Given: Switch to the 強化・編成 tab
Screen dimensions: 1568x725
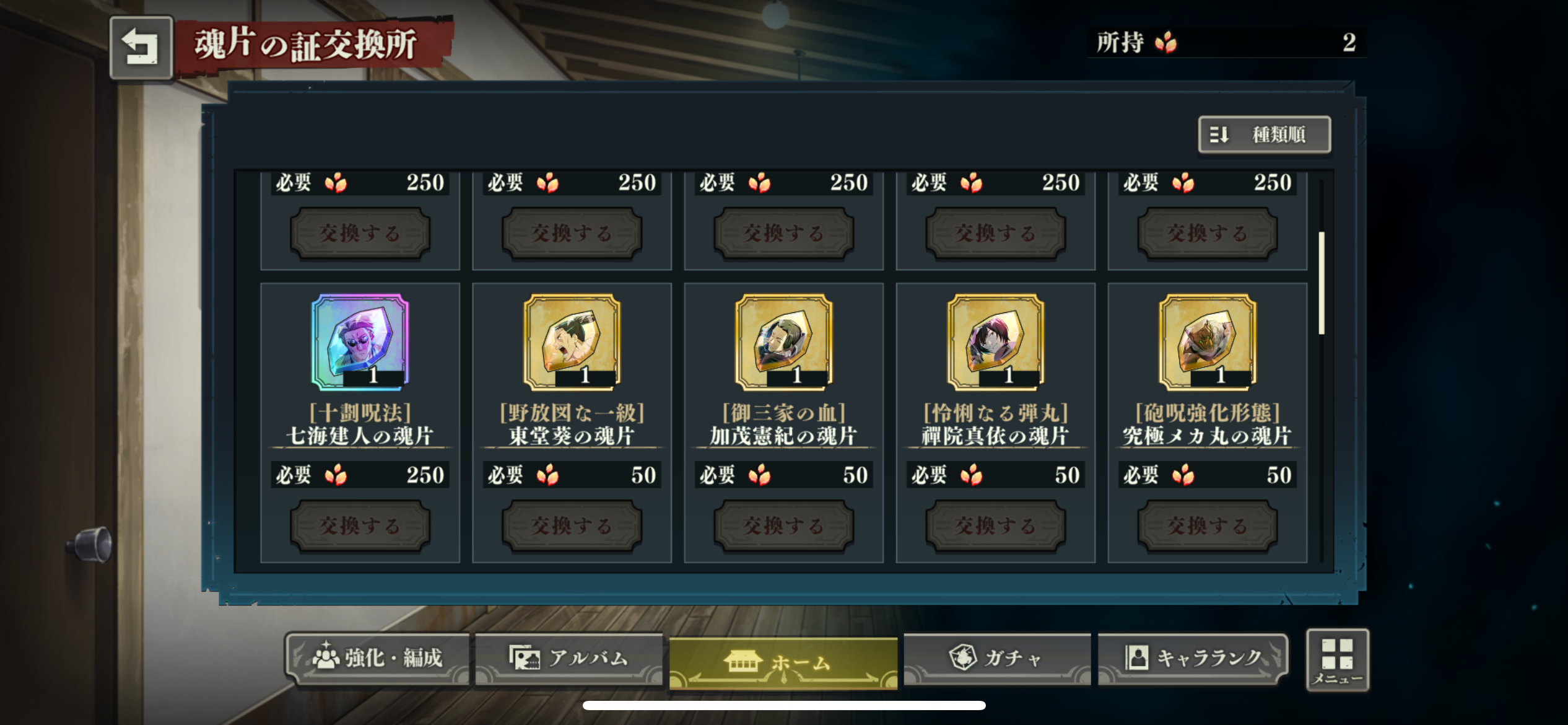Looking at the screenshot, I should [377, 658].
